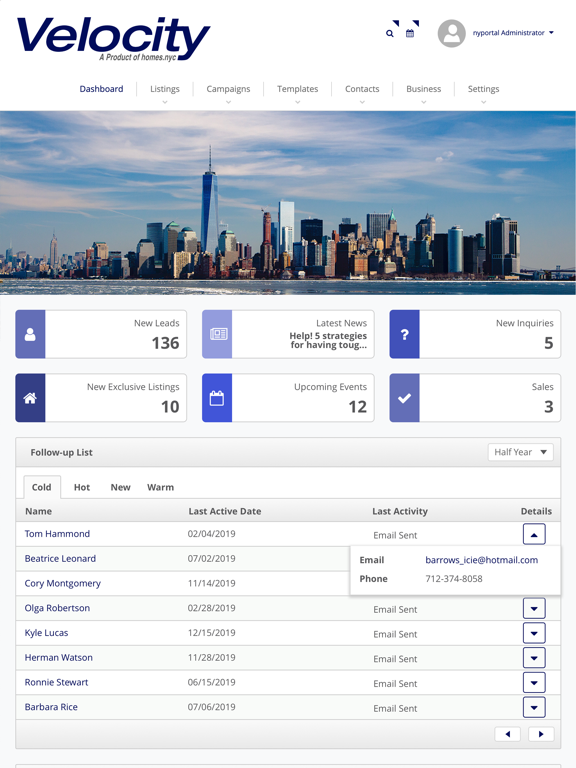Switch to the Hot tab
576x768 pixels.
click(x=82, y=487)
